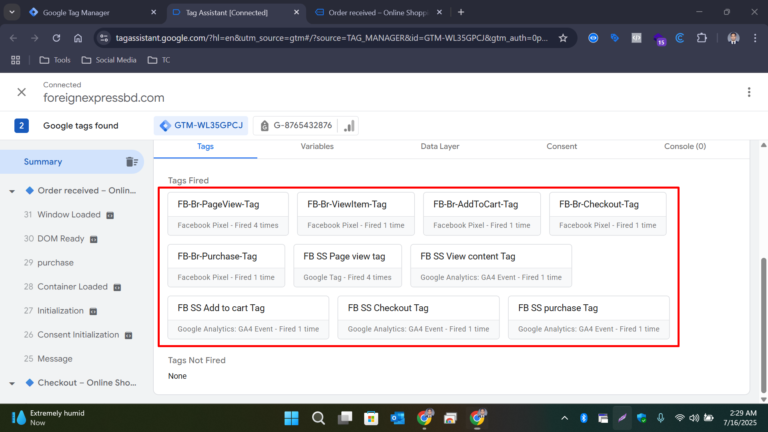Open the browser Extensions puzzle icon
The height and width of the screenshot is (432, 768).
tap(701, 38)
